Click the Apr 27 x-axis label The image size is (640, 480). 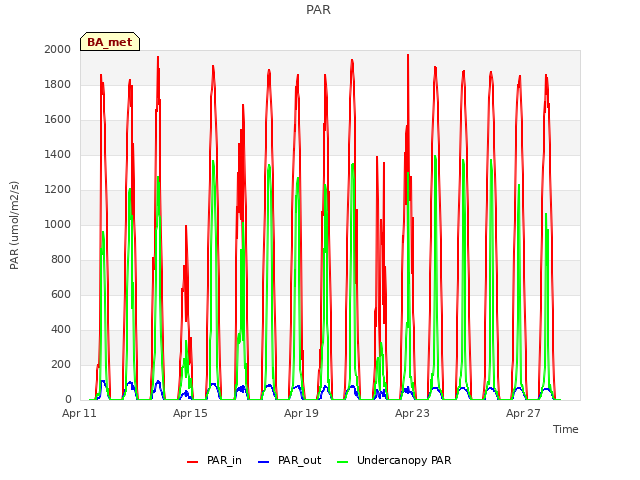(523, 413)
